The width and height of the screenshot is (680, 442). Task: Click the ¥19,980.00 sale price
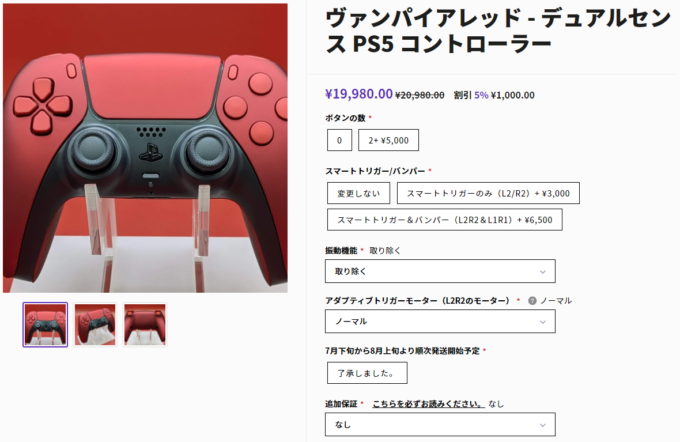[359, 94]
